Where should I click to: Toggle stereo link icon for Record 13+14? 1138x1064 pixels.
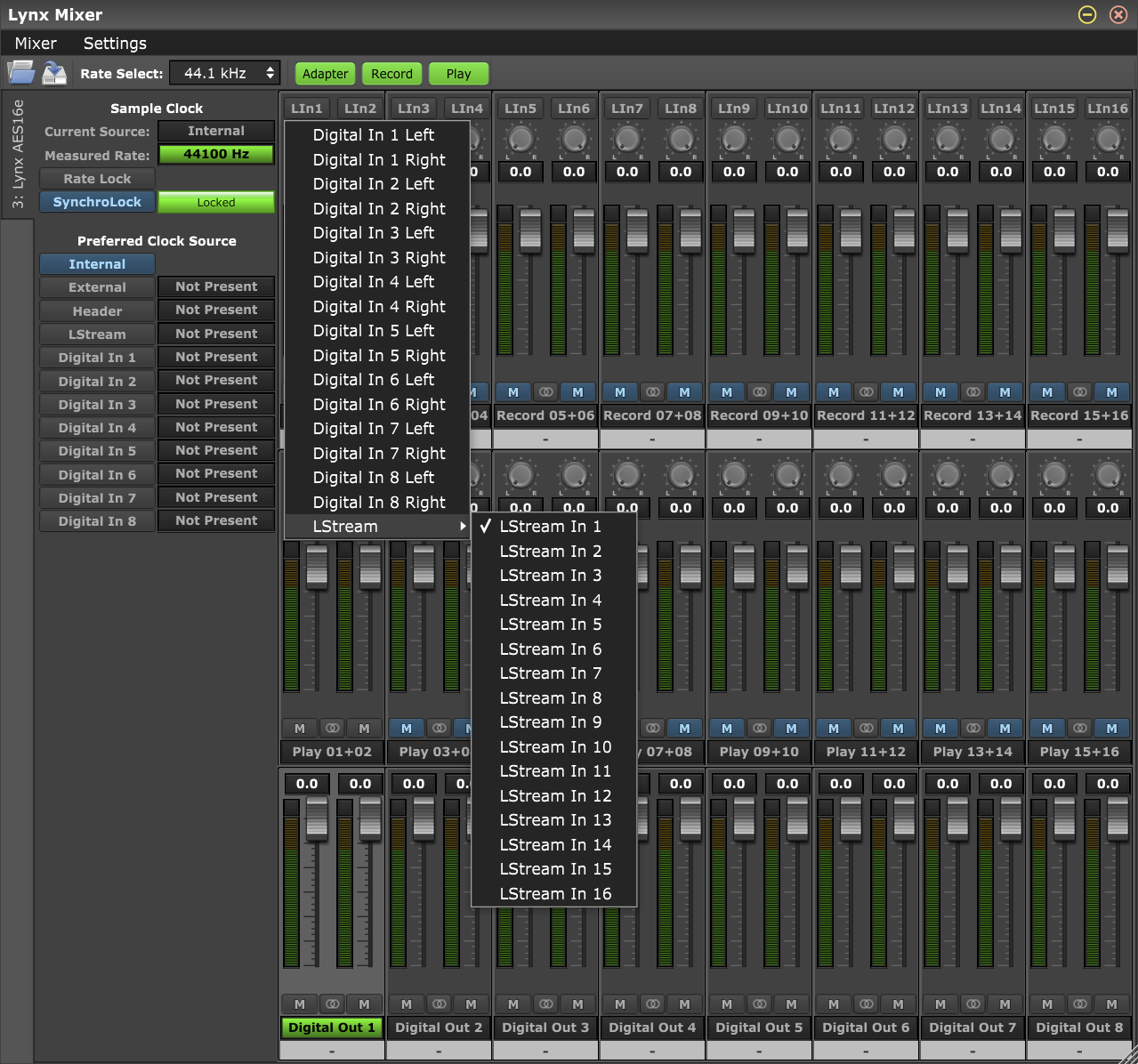(973, 392)
